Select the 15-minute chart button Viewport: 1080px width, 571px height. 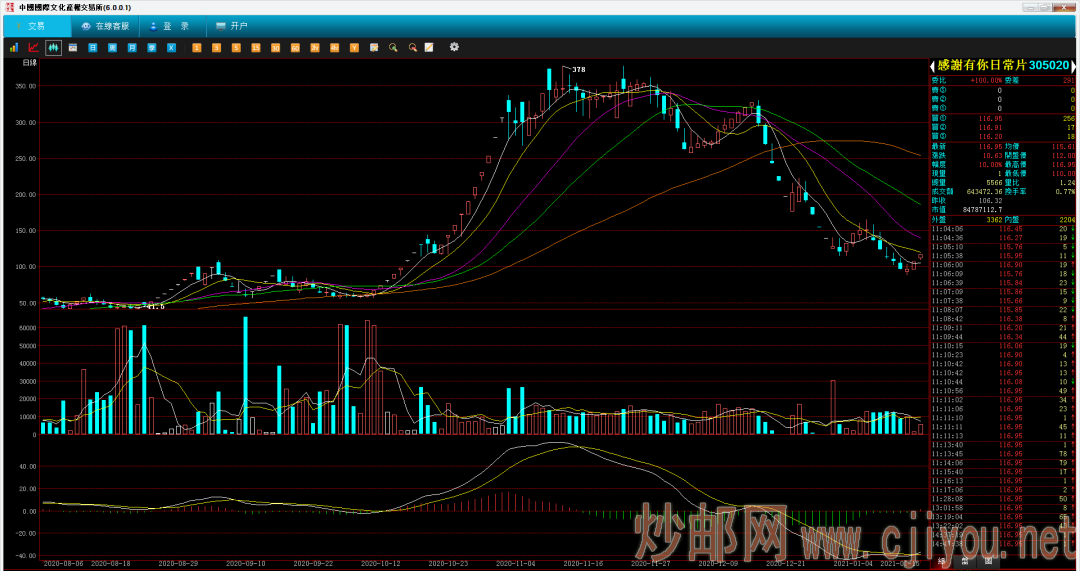point(256,48)
